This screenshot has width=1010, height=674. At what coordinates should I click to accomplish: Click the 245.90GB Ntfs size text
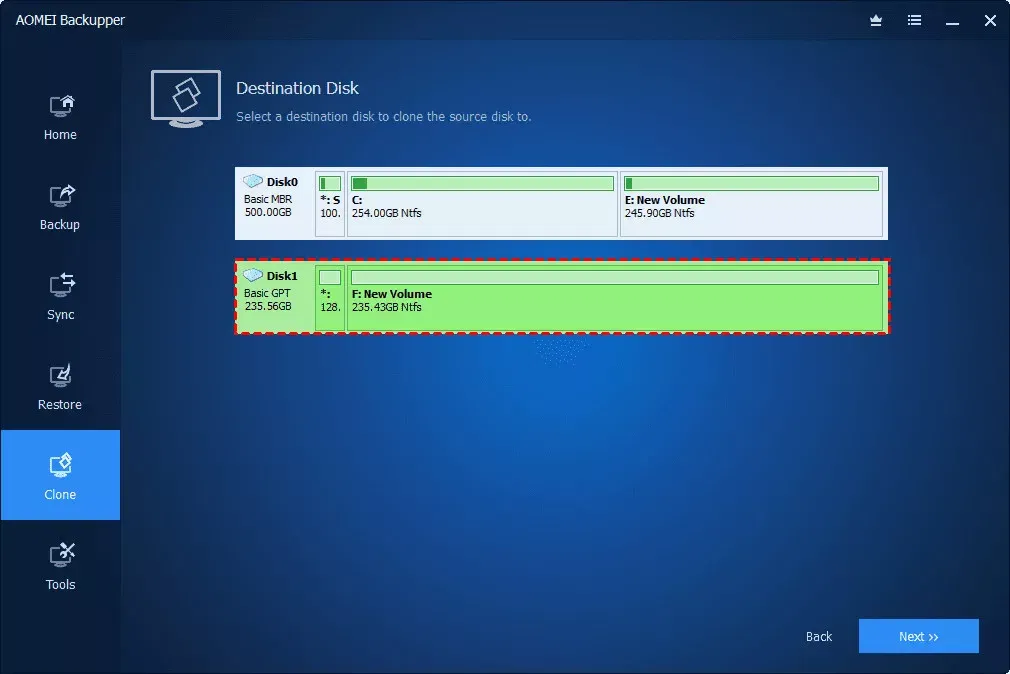tap(660, 213)
